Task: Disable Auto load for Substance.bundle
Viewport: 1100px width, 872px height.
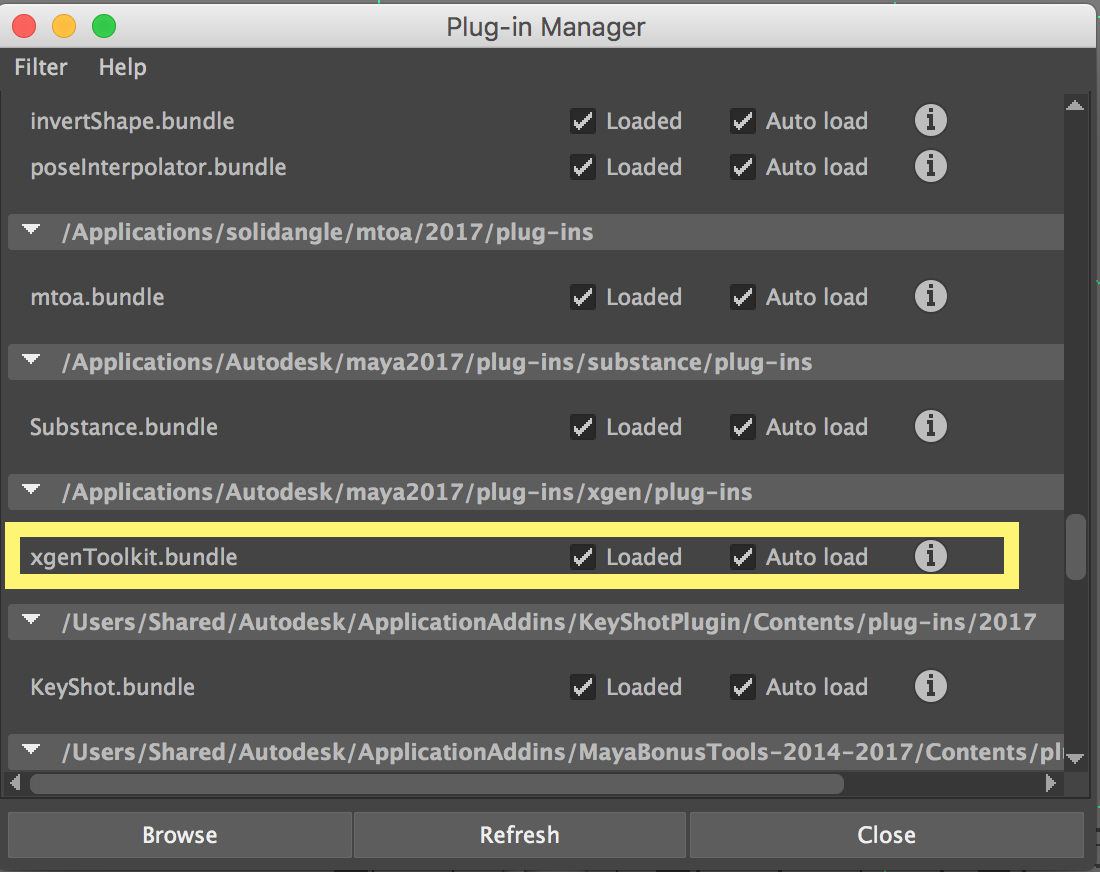Action: pos(743,426)
